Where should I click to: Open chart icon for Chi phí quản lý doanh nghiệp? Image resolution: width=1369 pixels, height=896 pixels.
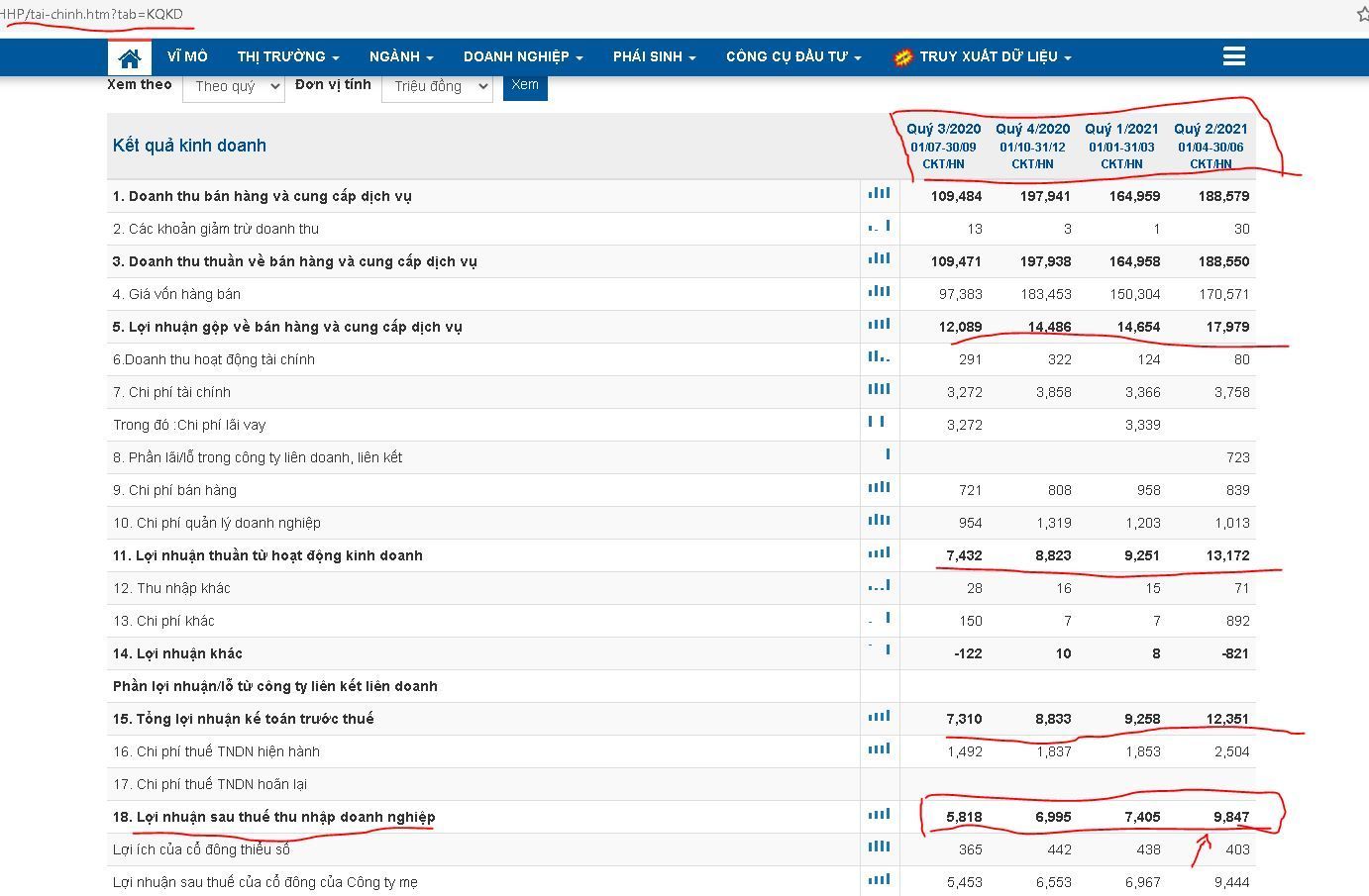879,521
